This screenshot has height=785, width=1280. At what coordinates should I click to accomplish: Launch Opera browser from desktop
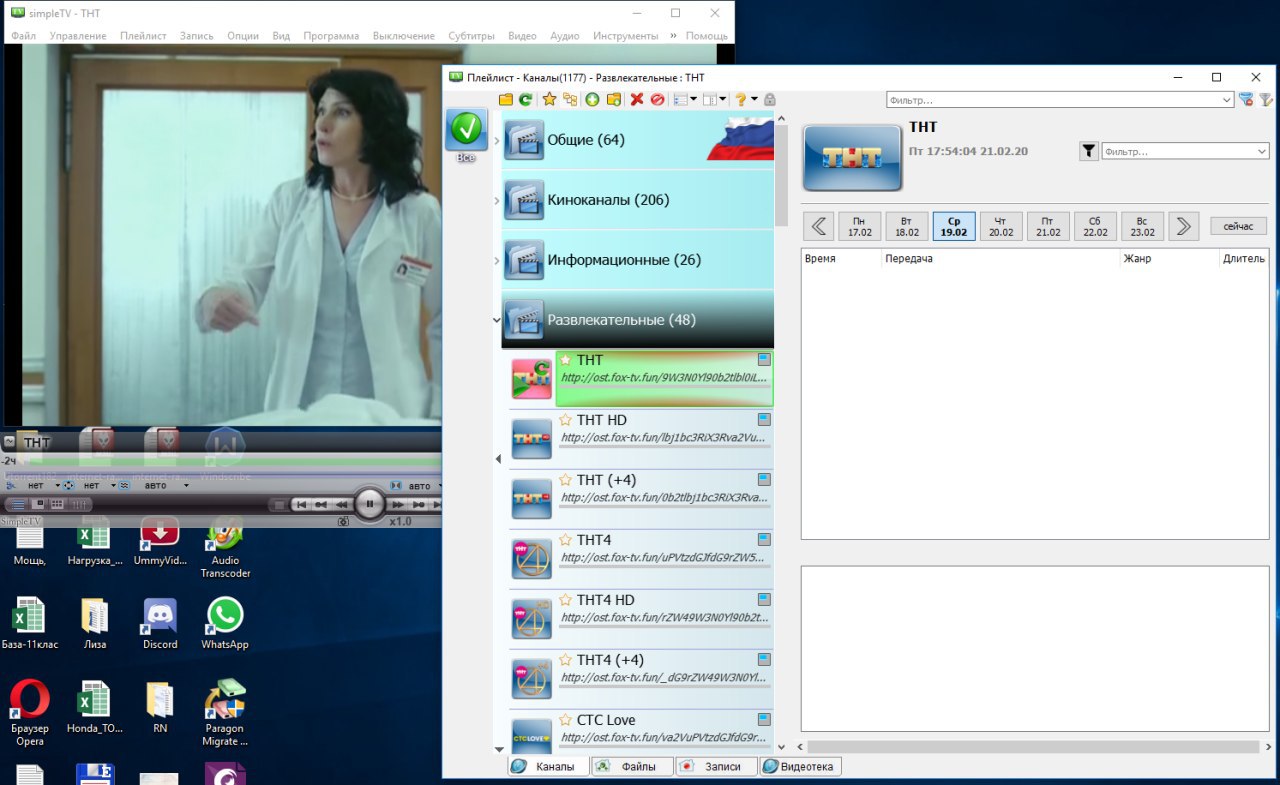[29, 713]
